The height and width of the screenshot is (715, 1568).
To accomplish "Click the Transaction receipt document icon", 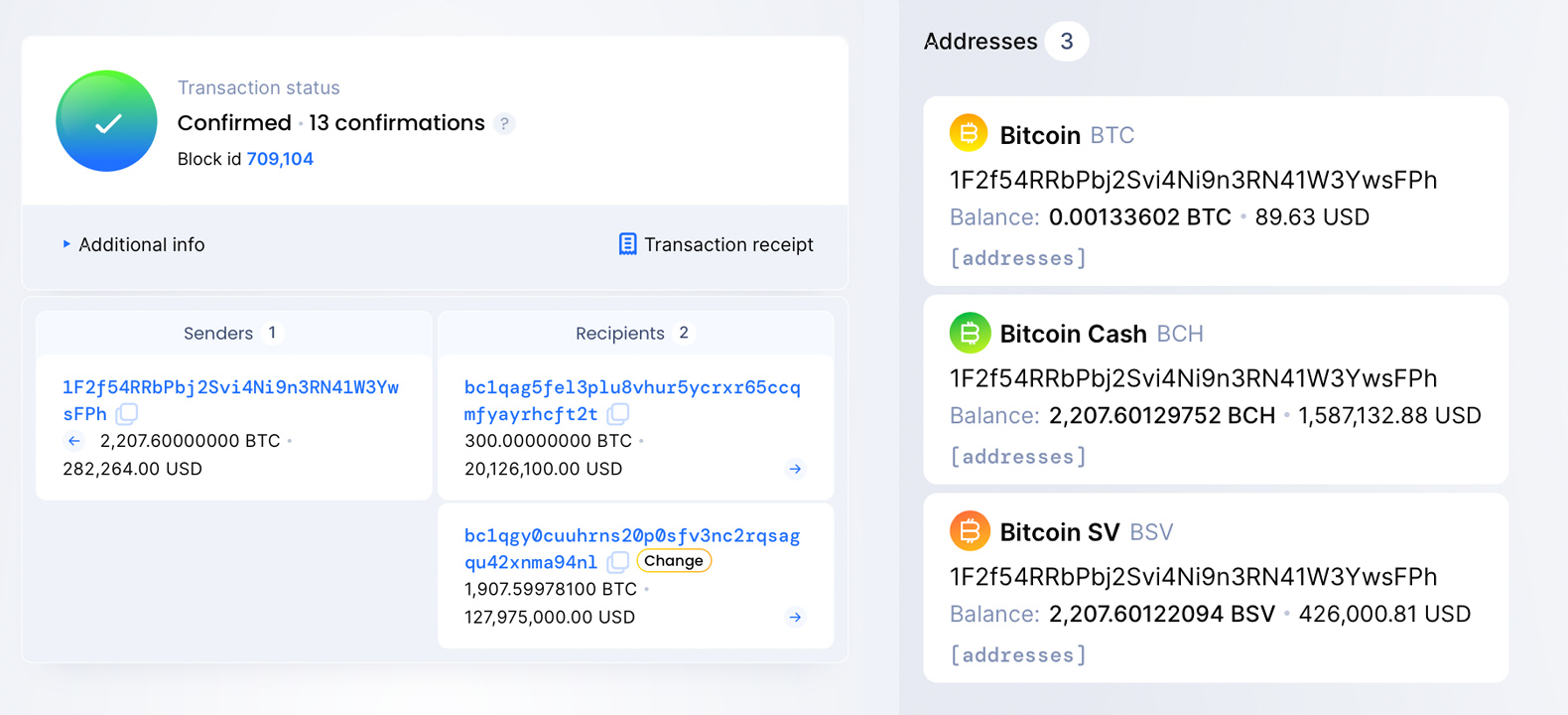I will (627, 244).
